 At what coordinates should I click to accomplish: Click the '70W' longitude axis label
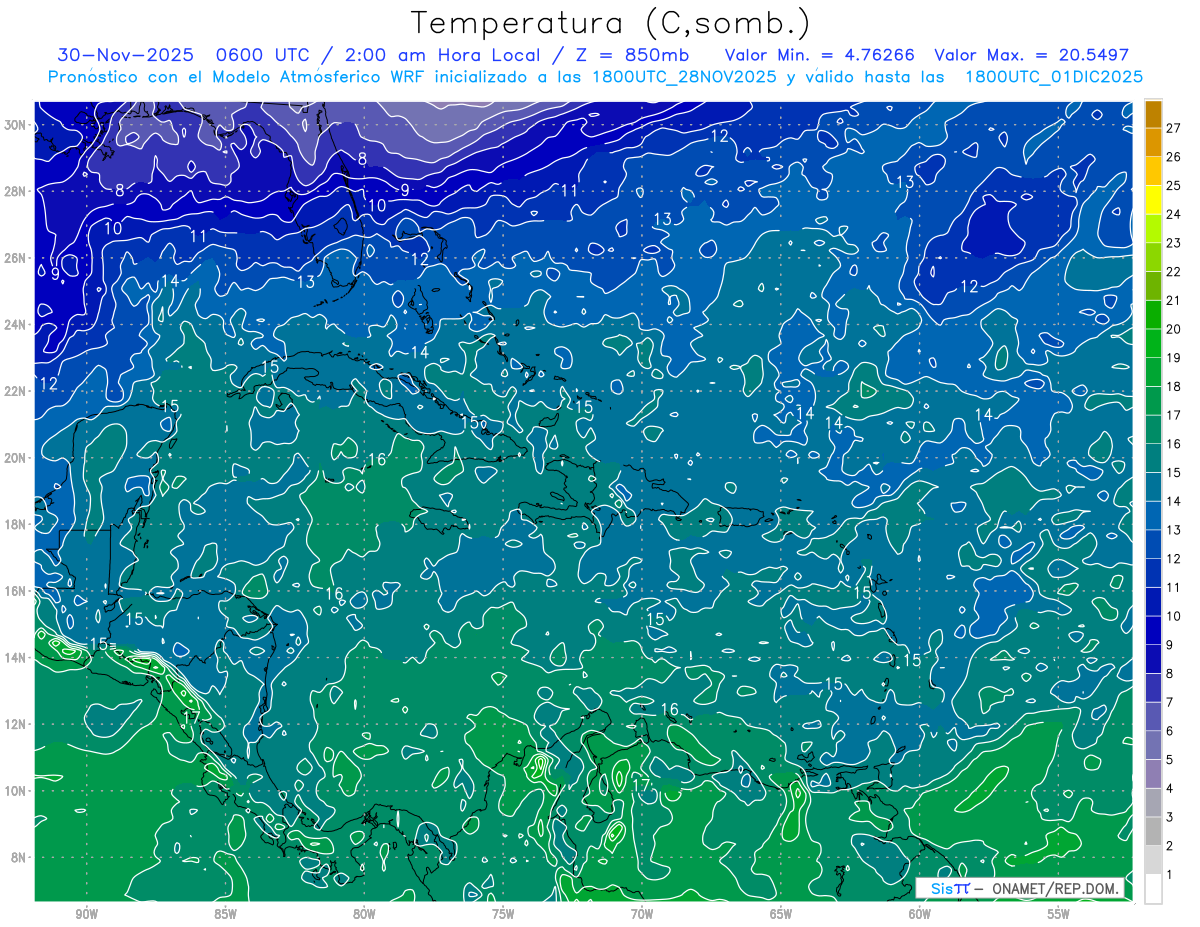(x=642, y=913)
